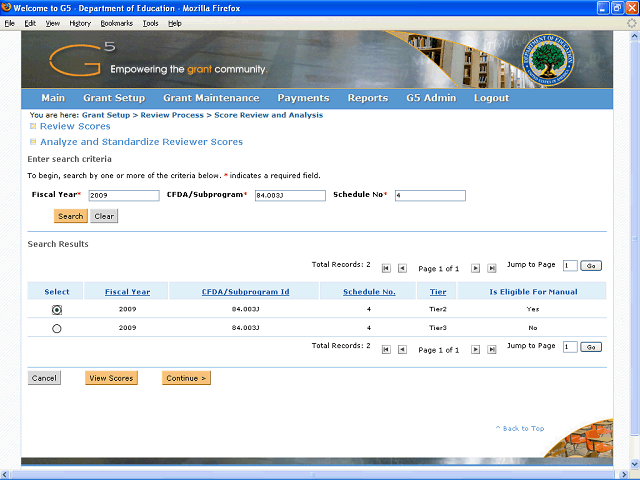This screenshot has height=480, width=640.
Task: Click the Cancel button
Action: tap(44, 378)
